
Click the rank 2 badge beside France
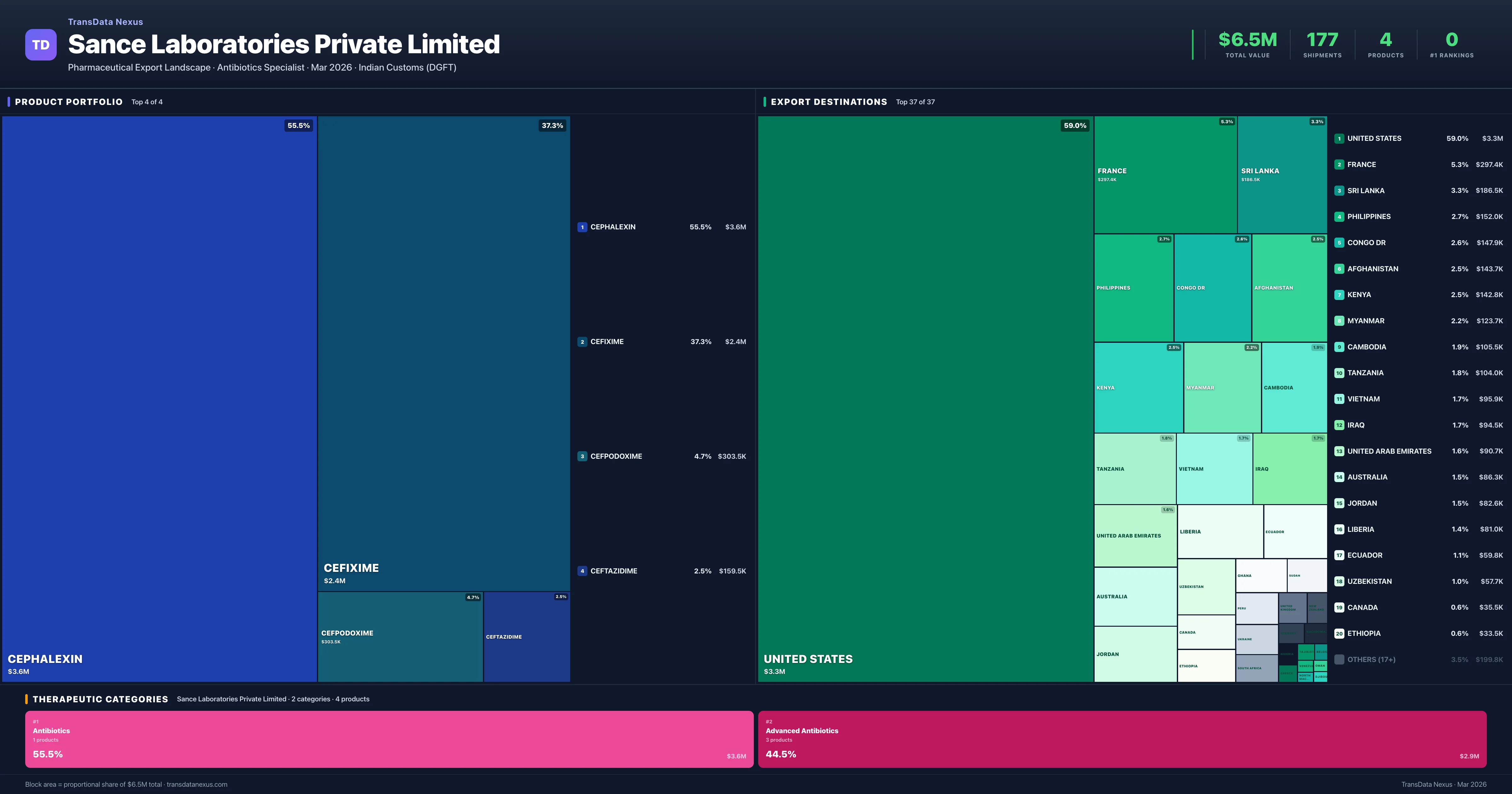coord(1339,164)
